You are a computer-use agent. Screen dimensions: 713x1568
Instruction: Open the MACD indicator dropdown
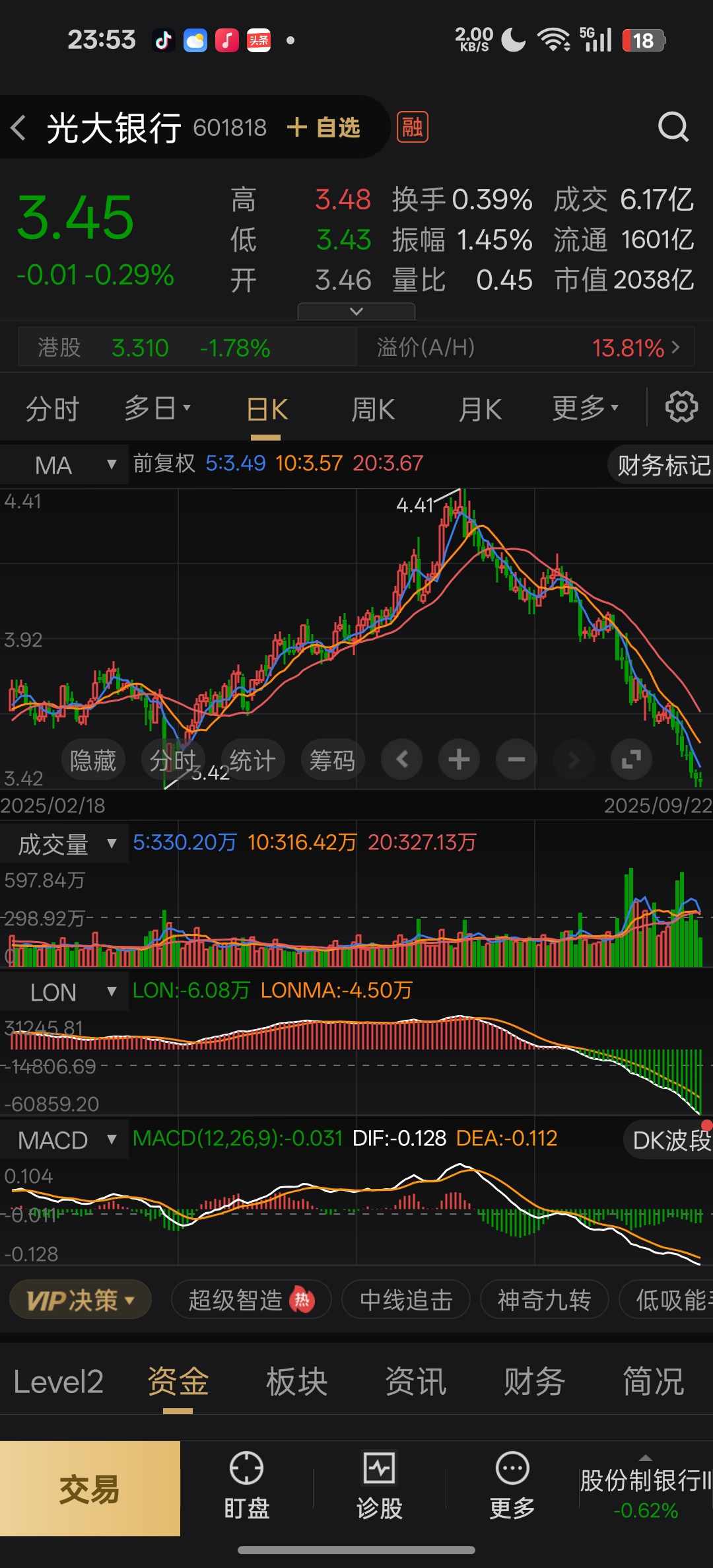(x=64, y=1140)
